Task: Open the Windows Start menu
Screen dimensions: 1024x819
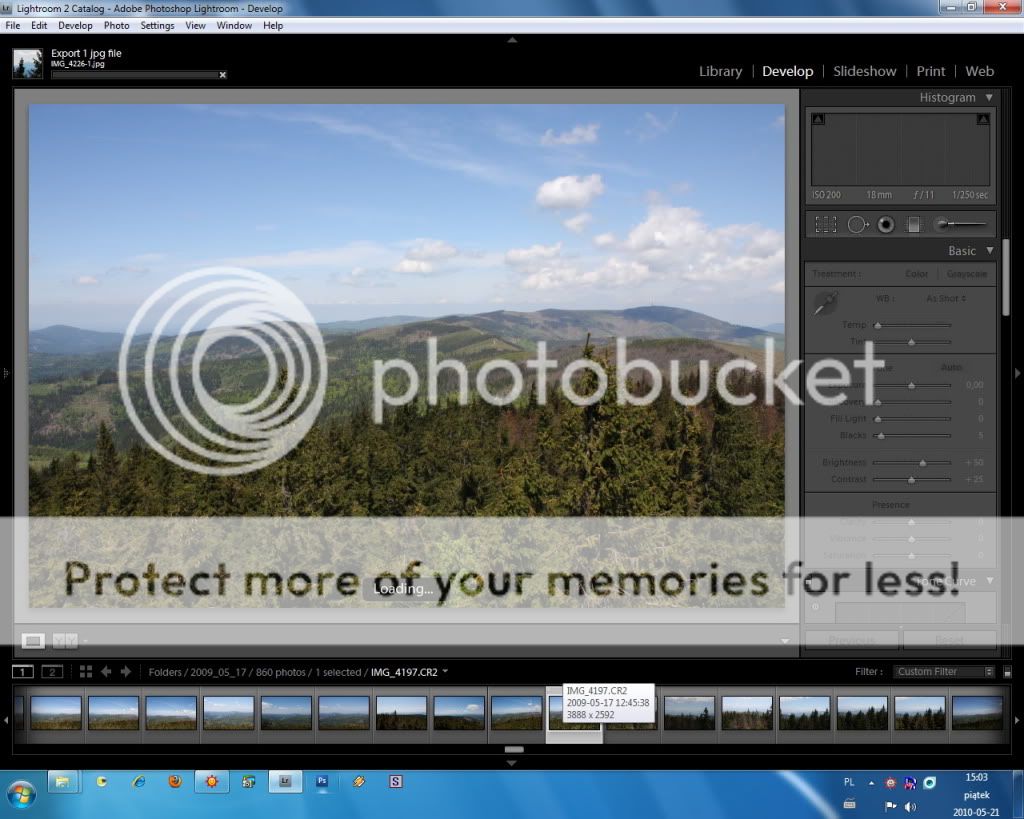Action: pos(22,794)
